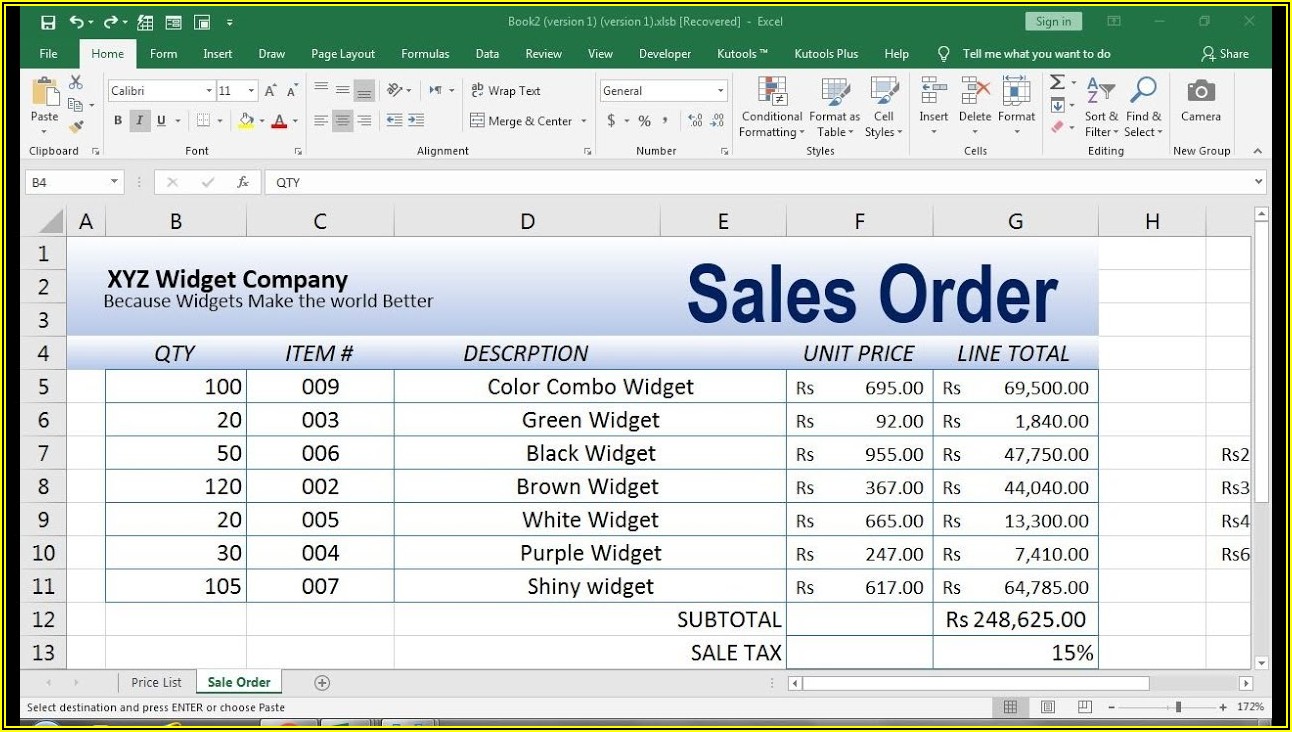
Task: Click the AutoSum sigma icon
Action: 1057,83
